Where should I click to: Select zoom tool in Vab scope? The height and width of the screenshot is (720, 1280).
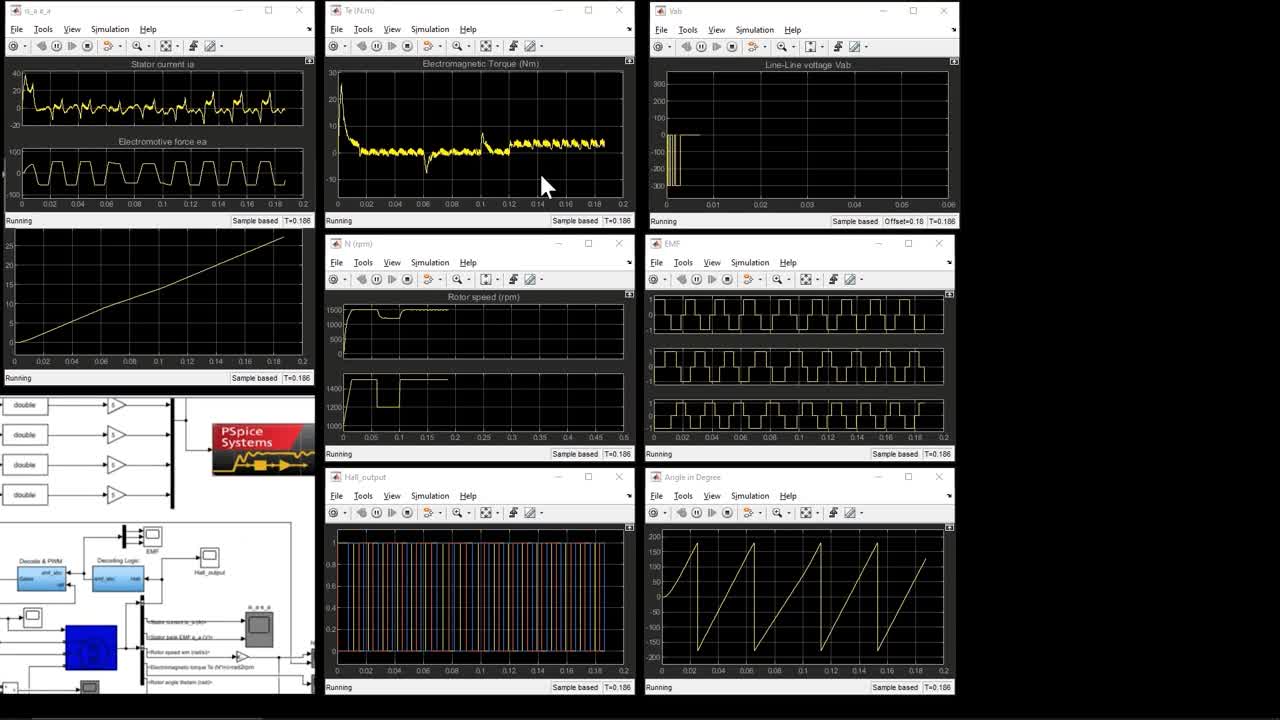(x=782, y=46)
